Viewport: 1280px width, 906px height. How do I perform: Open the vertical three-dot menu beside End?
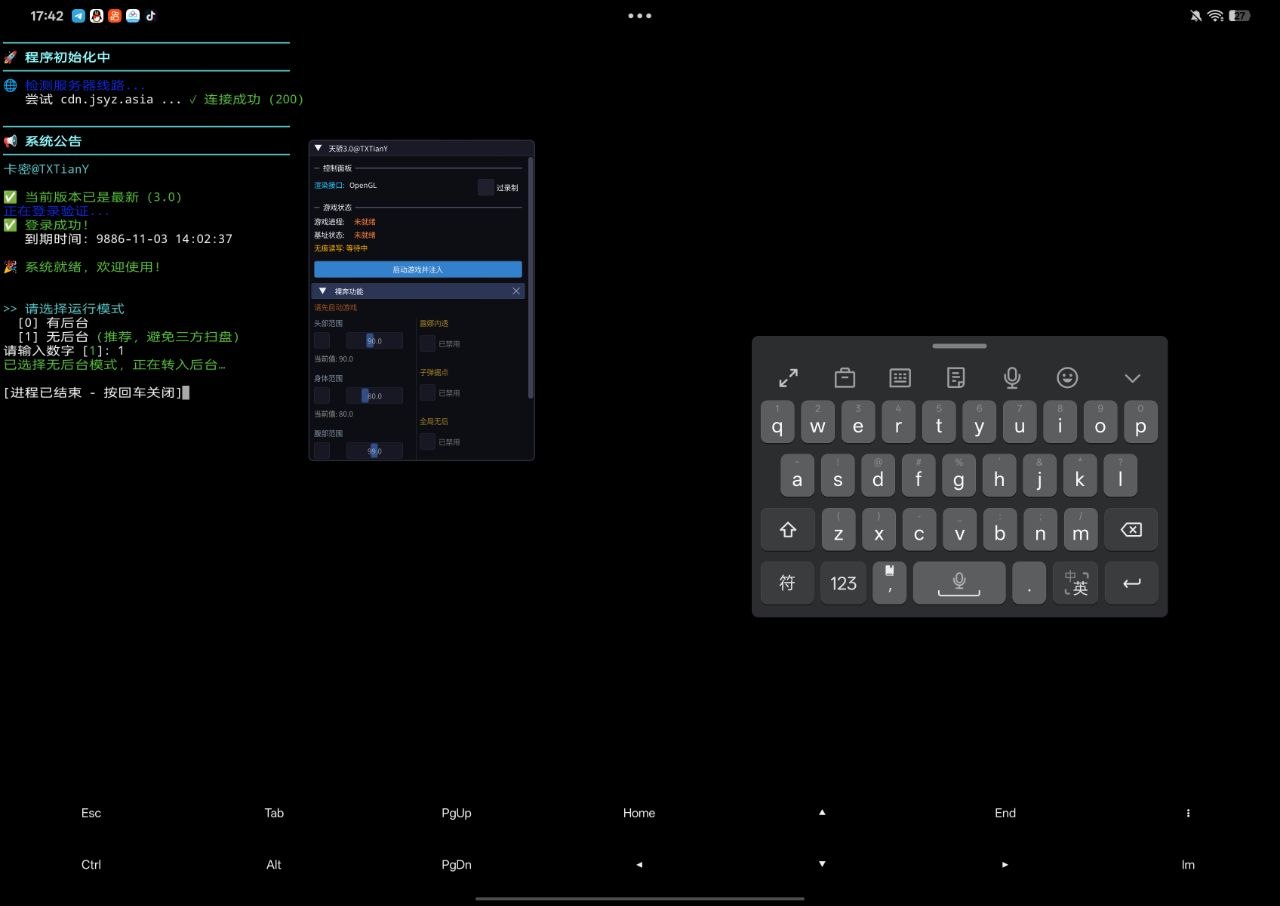1188,813
